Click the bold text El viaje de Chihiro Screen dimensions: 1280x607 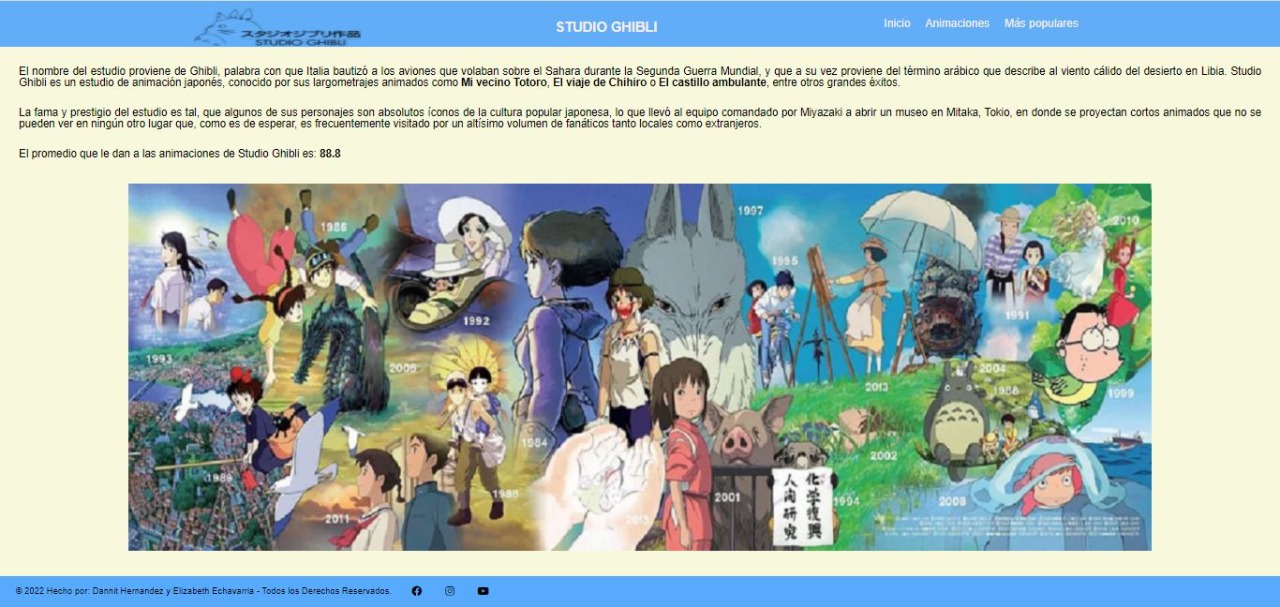(599, 83)
